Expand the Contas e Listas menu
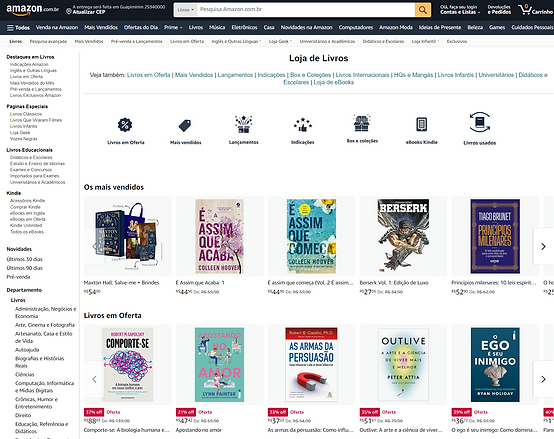The height and width of the screenshot is (439, 554). click(460, 10)
